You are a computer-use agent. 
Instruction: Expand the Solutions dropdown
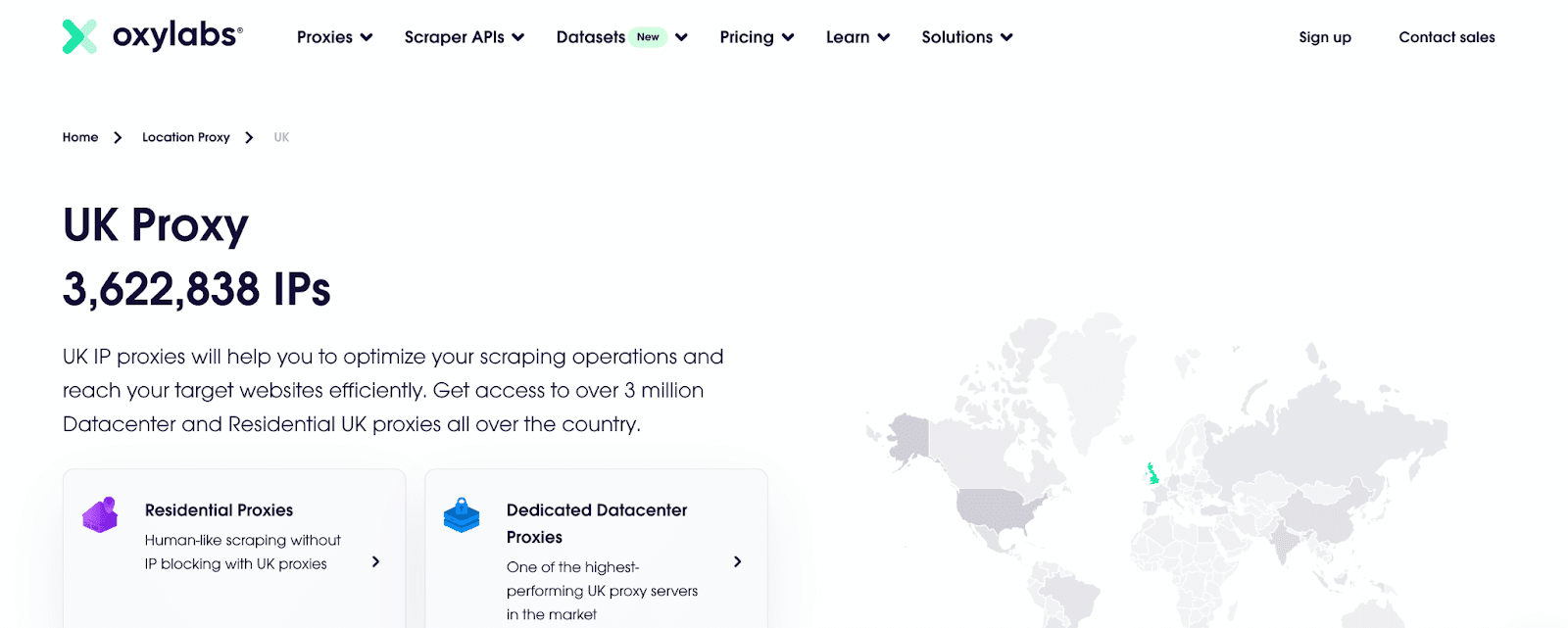[x=966, y=37]
